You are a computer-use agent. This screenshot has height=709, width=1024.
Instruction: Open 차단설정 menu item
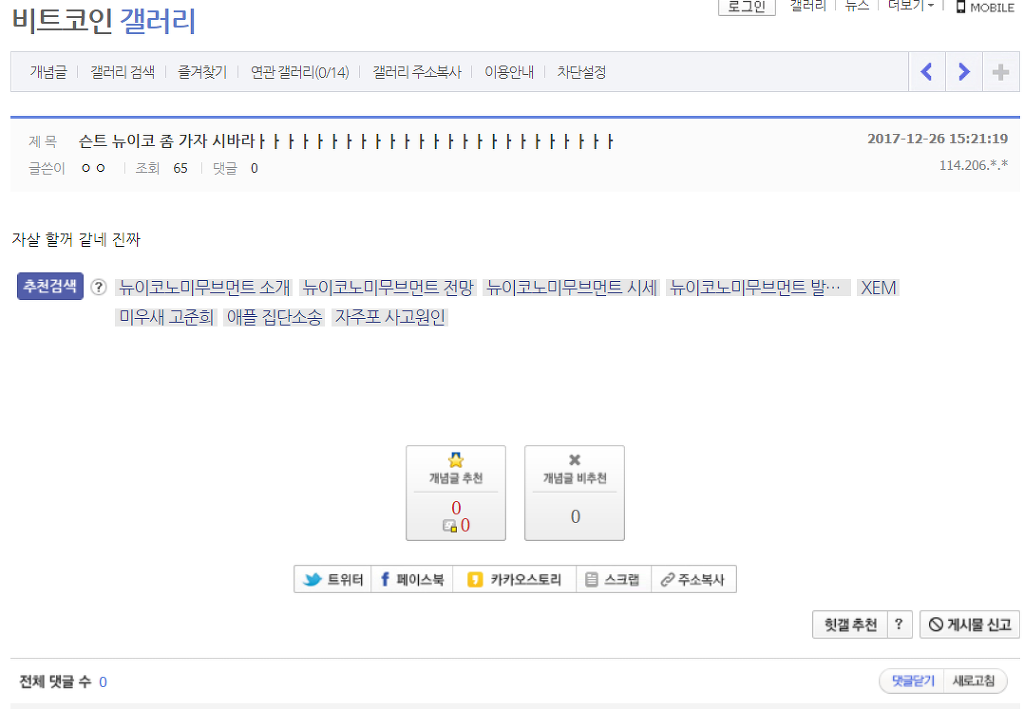(x=581, y=72)
